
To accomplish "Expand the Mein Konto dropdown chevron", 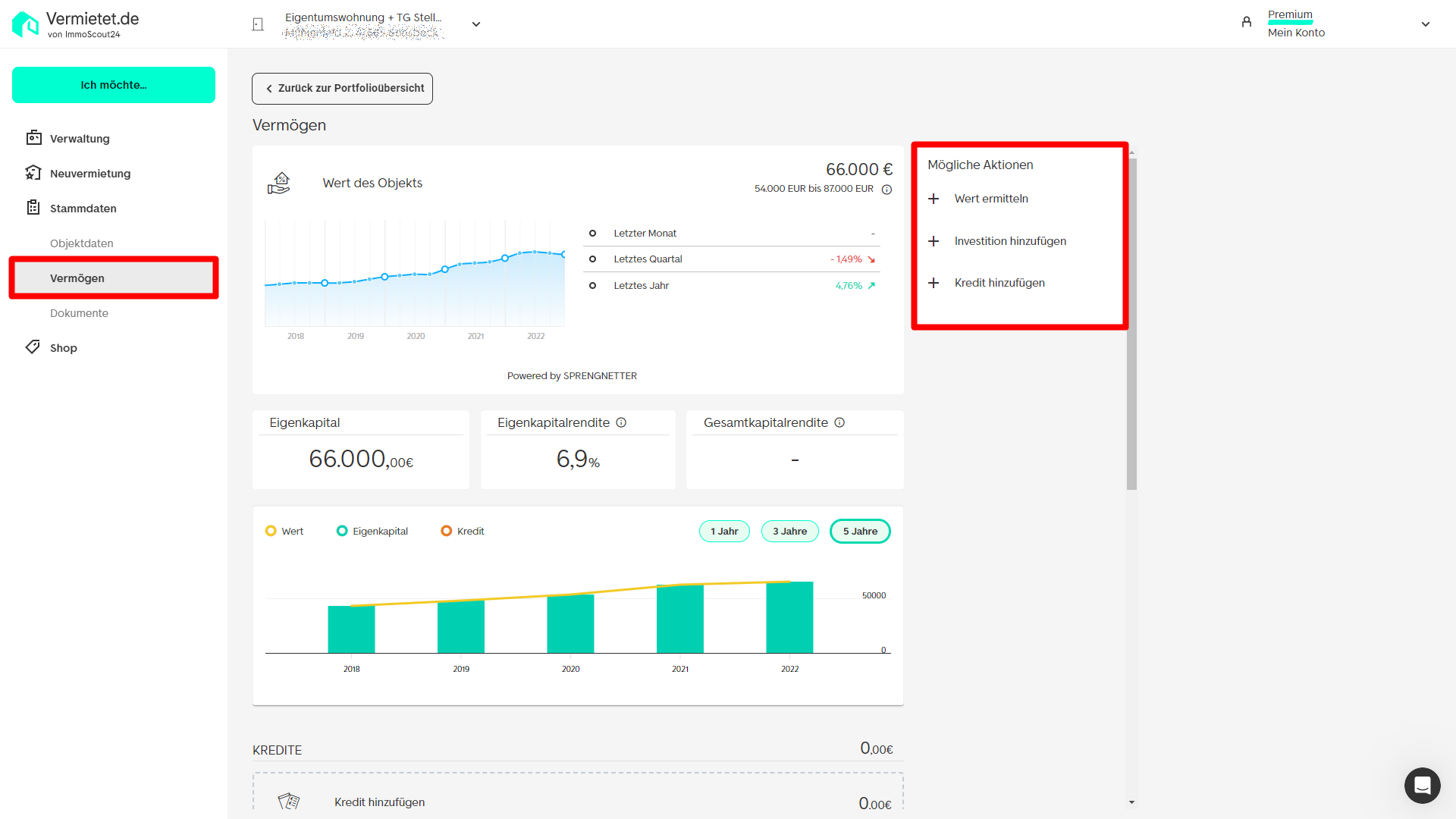I will tap(1426, 24).
